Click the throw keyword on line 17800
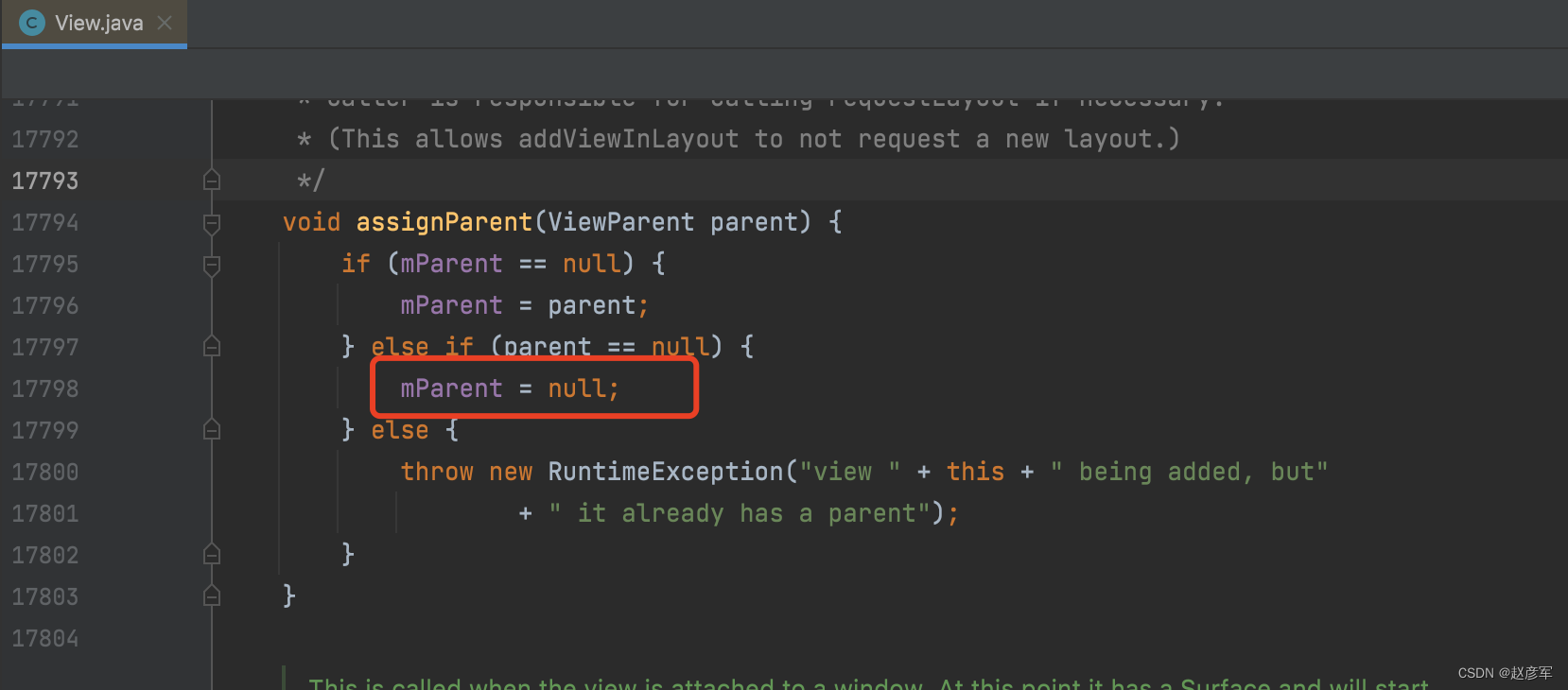Screen dimensions: 1568x690 pyautogui.click(x=437, y=472)
